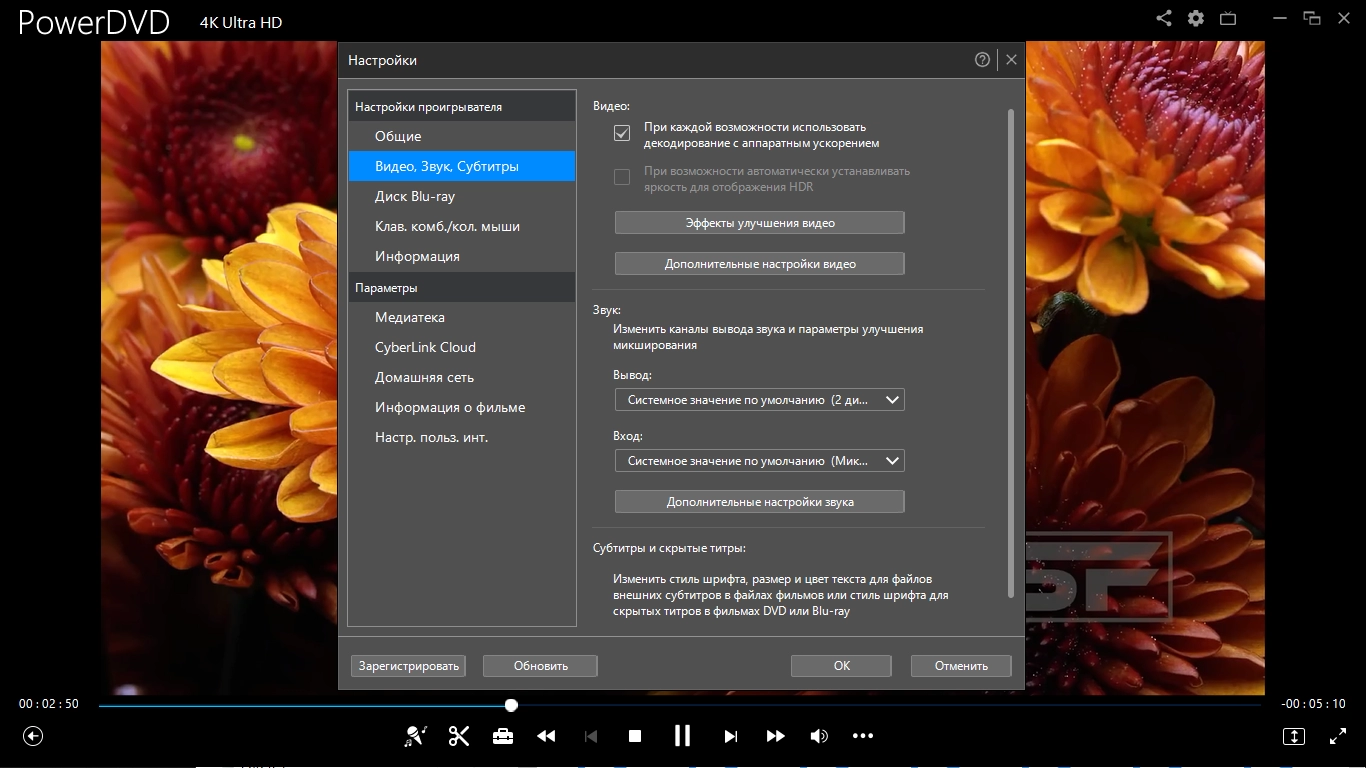Uncheck hardware accelerated decoding checkbox
This screenshot has width=1366, height=768.
click(622, 133)
